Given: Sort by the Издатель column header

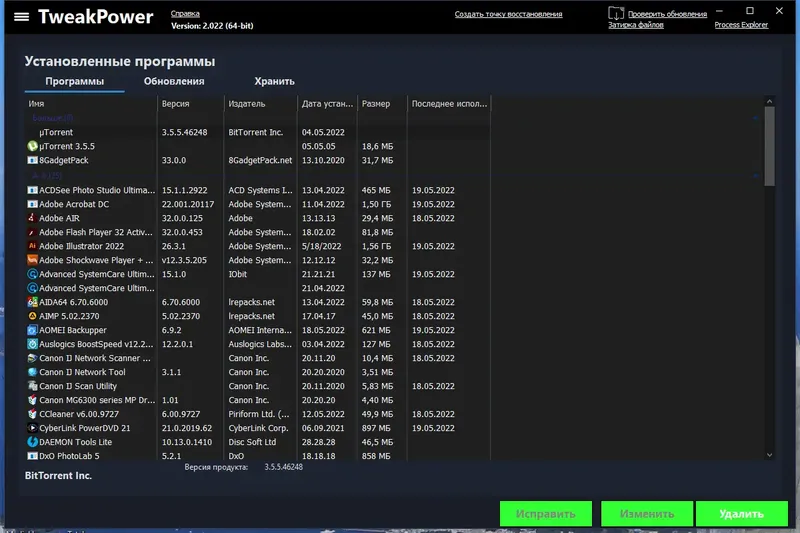Looking at the screenshot, I should 261,104.
